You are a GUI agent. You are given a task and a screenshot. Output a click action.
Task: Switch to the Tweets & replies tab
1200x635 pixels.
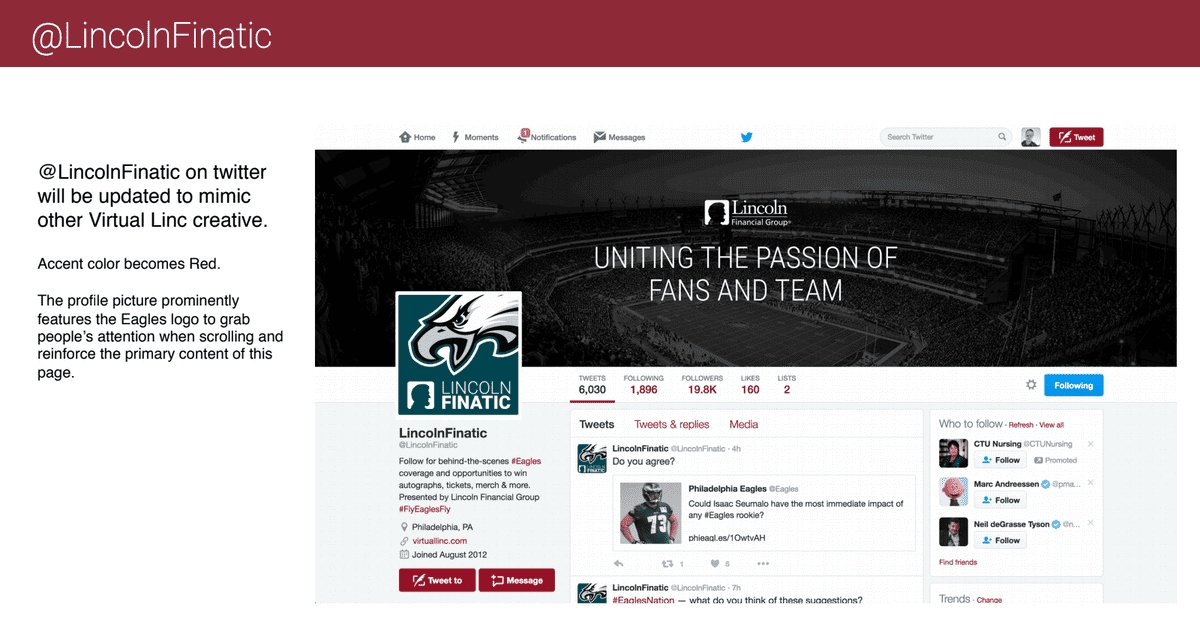pos(672,424)
